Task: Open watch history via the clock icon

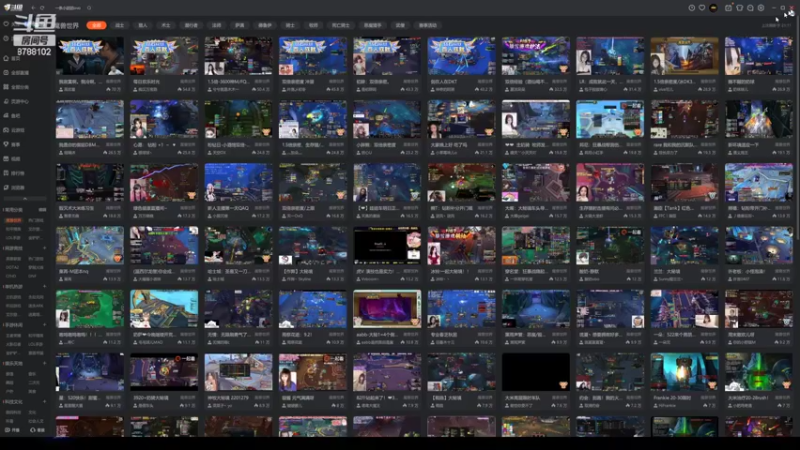Action: click(x=692, y=8)
